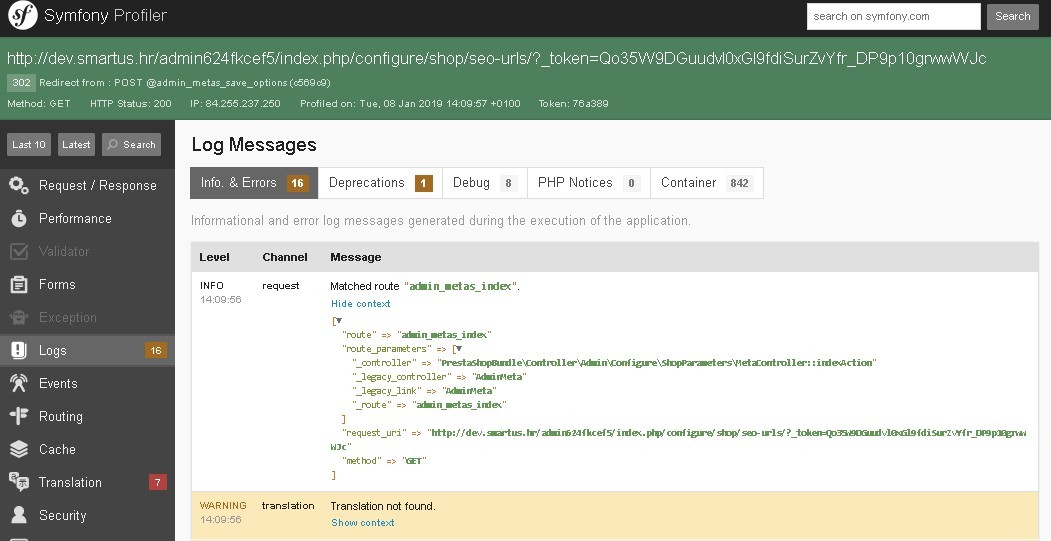Click the Level column header

214,257
